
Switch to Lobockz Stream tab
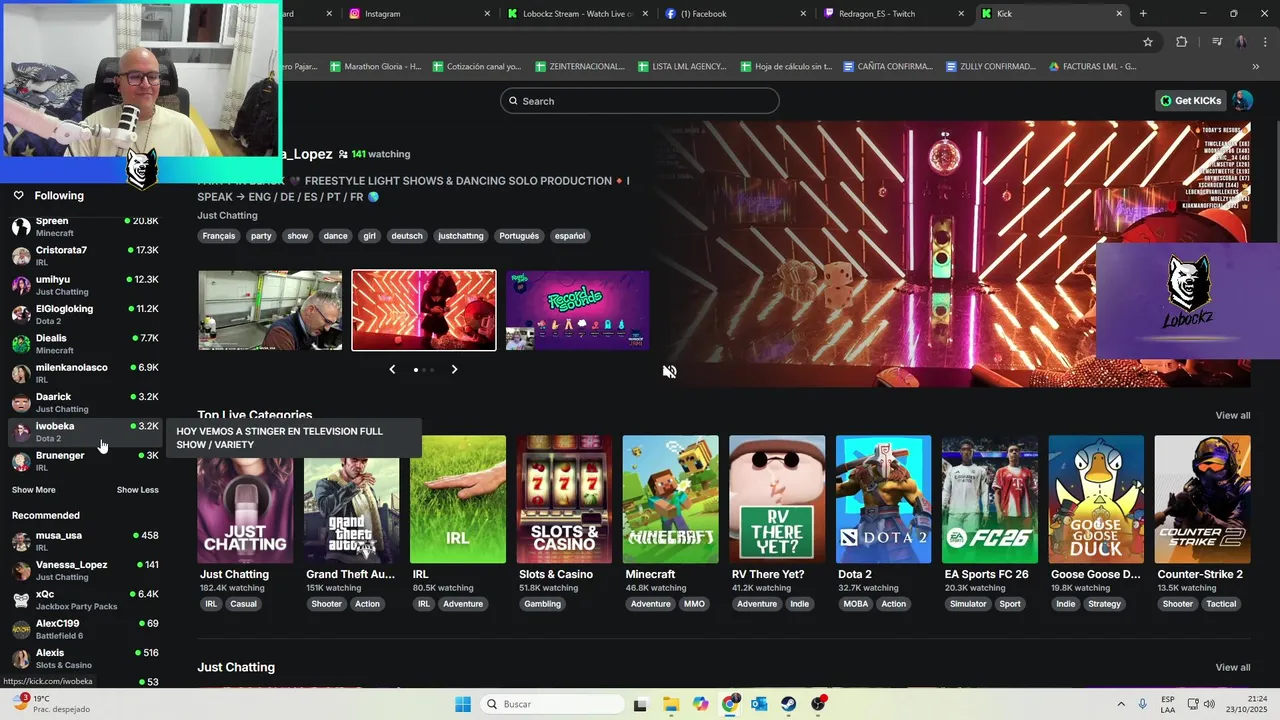[x=578, y=14]
